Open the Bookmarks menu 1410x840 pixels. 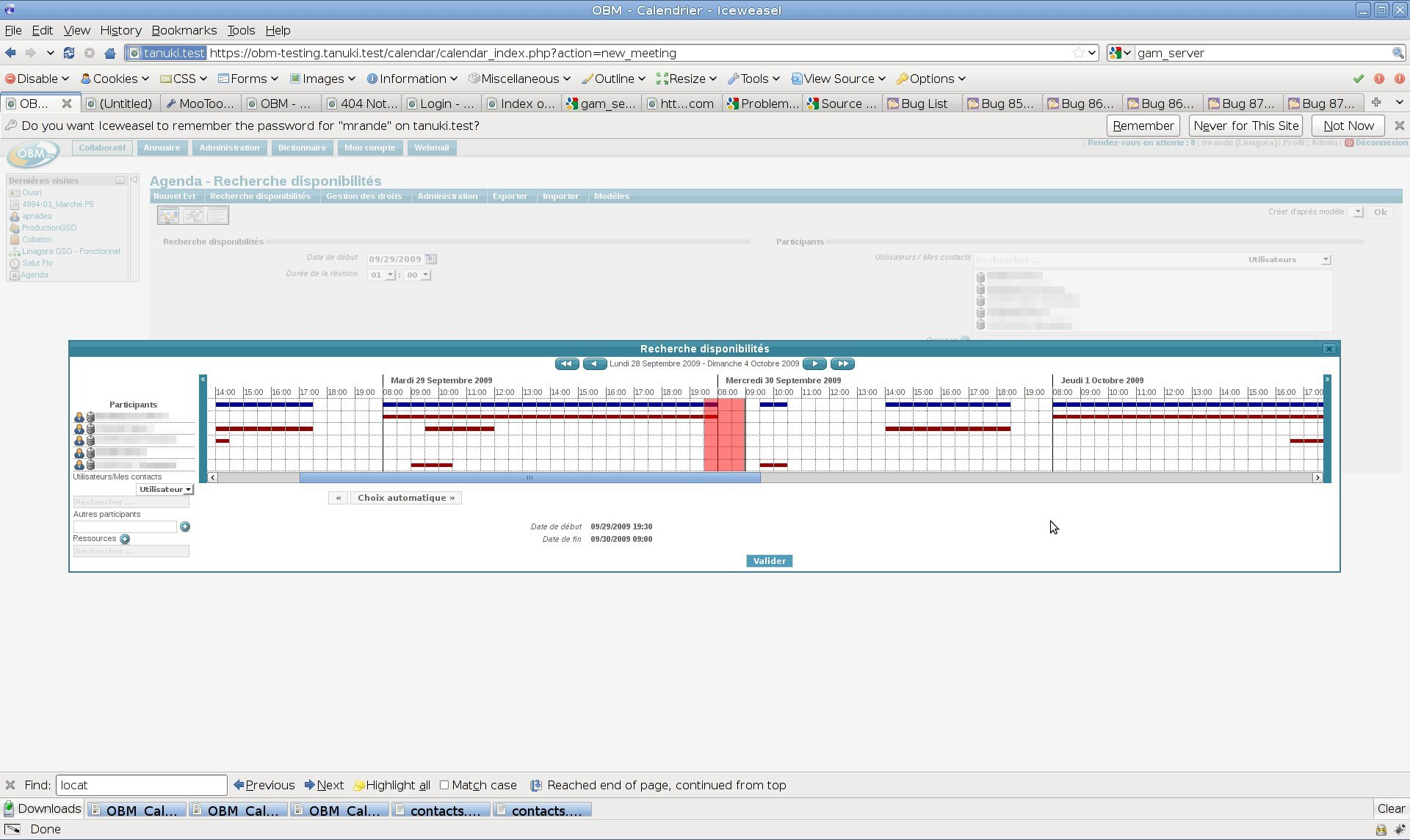pos(184,30)
